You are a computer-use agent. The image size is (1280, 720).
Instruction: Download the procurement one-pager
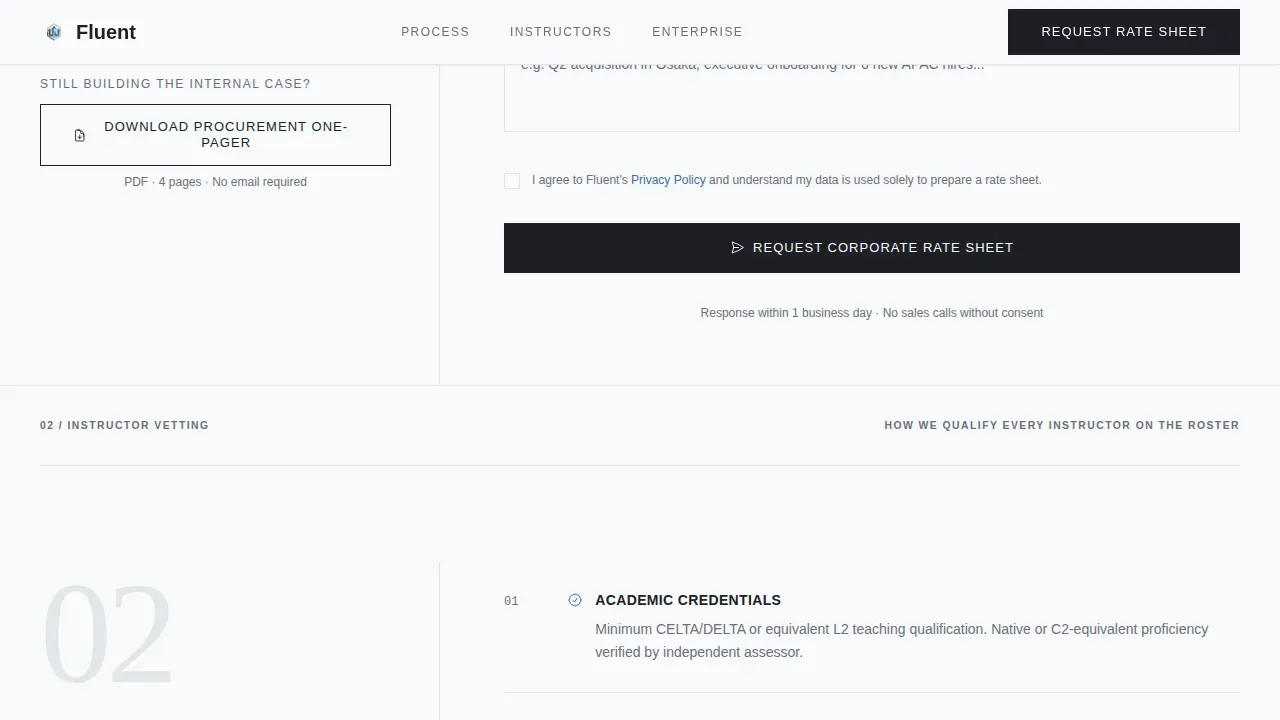(x=215, y=135)
